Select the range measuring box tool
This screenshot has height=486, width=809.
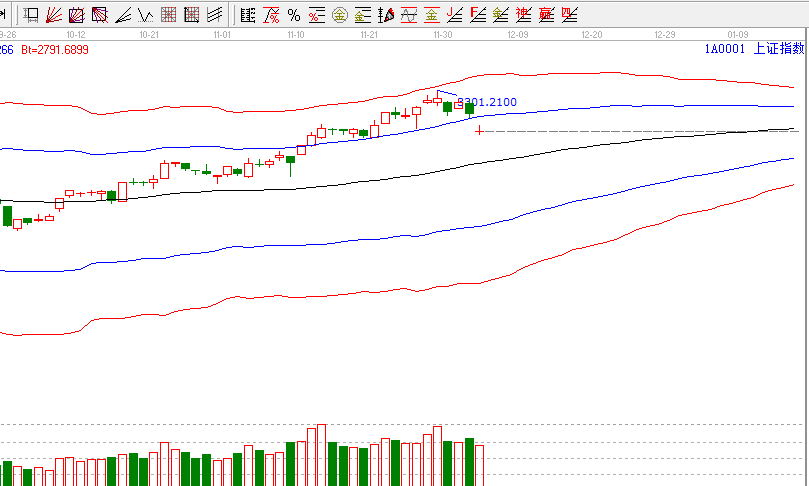[30, 15]
